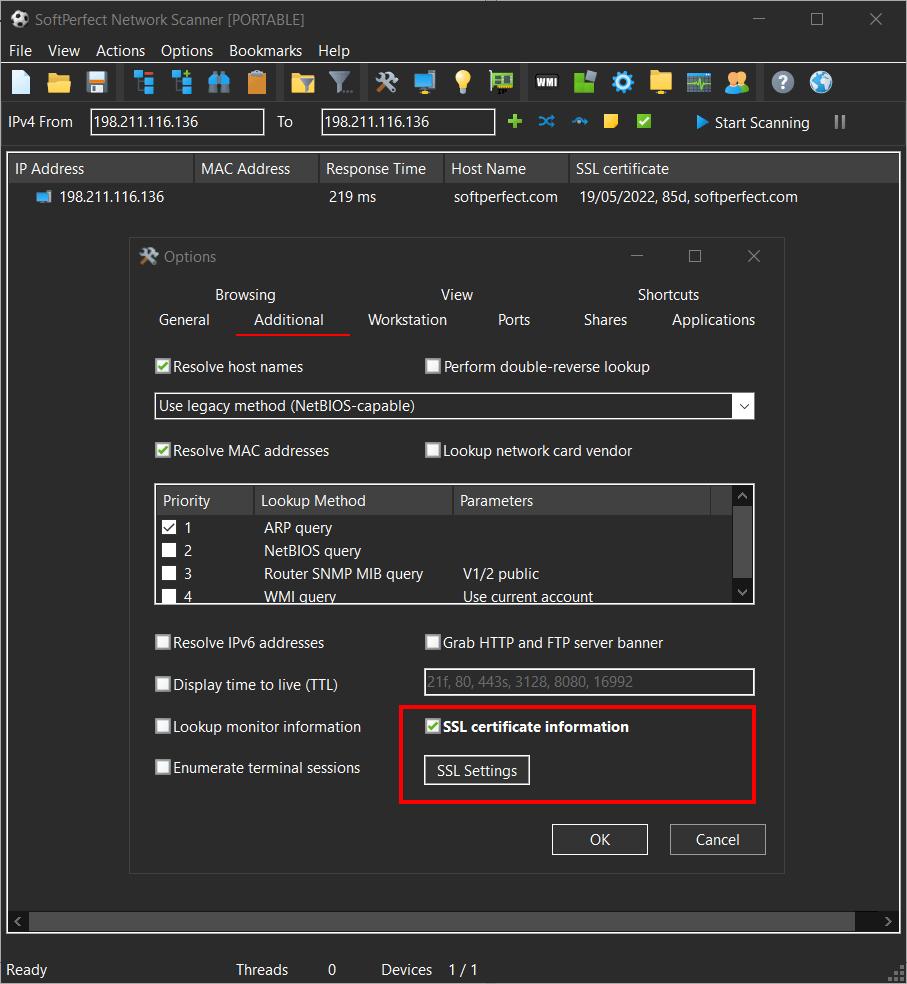Switch to the General tab

pos(184,320)
